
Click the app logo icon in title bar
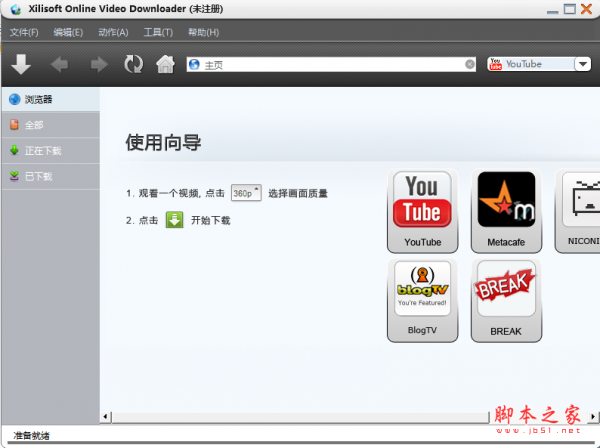pyautogui.click(x=16, y=9)
